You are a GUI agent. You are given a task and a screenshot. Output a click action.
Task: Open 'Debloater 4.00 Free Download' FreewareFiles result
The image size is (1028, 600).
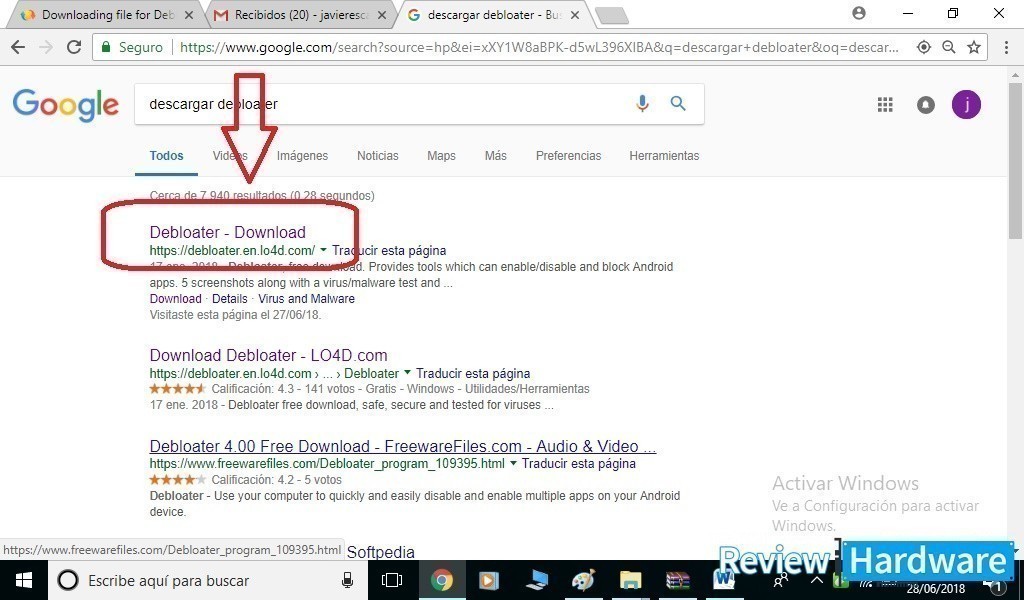[403, 446]
